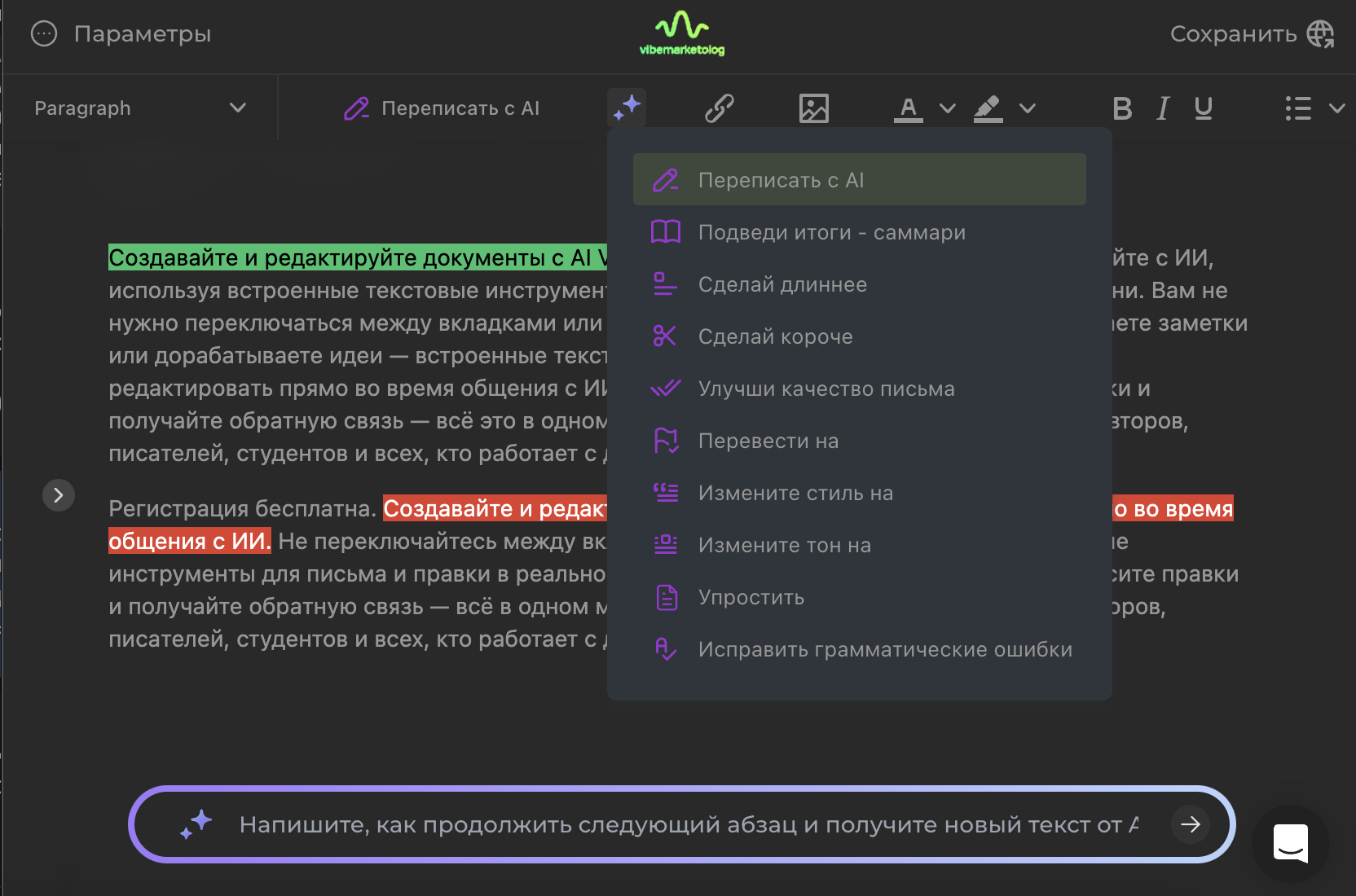Screen dimensions: 1356x896
Task: Open the Параметры circle menu icon
Action: (x=44, y=34)
